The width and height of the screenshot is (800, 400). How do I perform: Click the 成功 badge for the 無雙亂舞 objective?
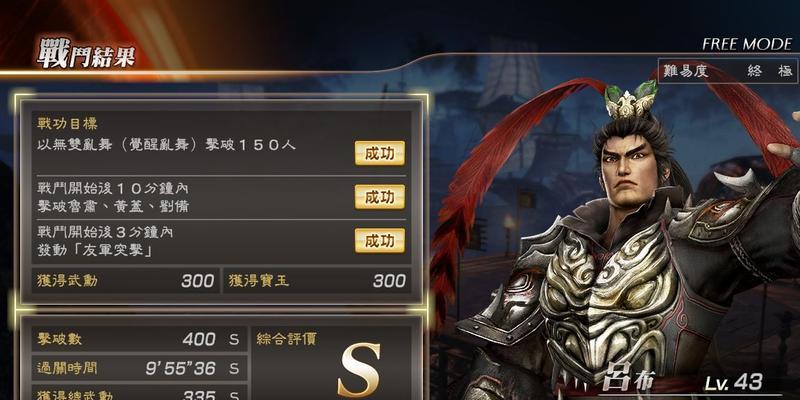[380, 153]
